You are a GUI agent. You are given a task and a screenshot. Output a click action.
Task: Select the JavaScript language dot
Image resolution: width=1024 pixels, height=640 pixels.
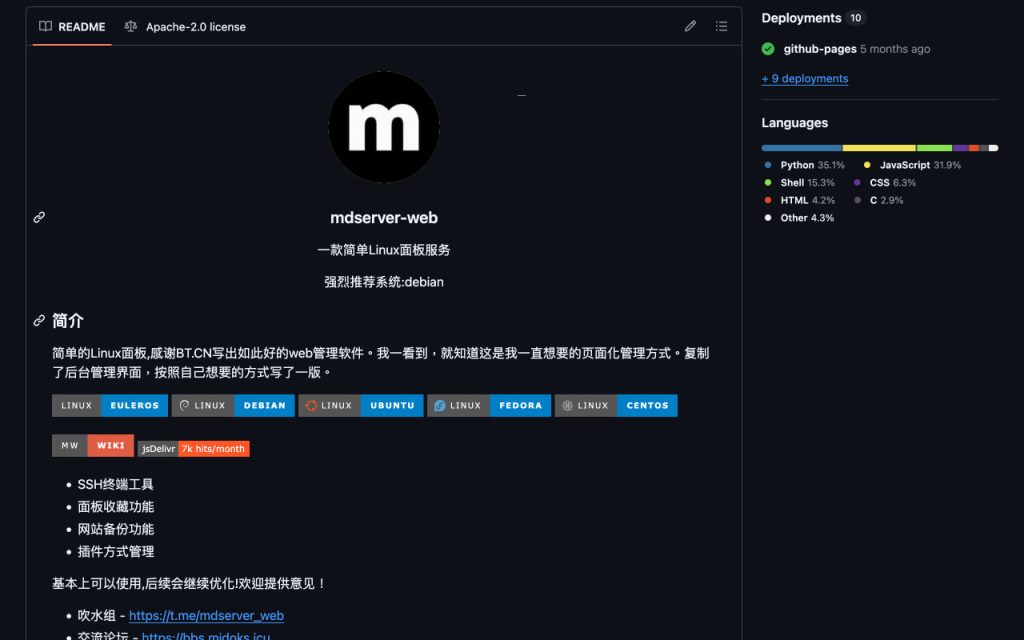tap(867, 166)
